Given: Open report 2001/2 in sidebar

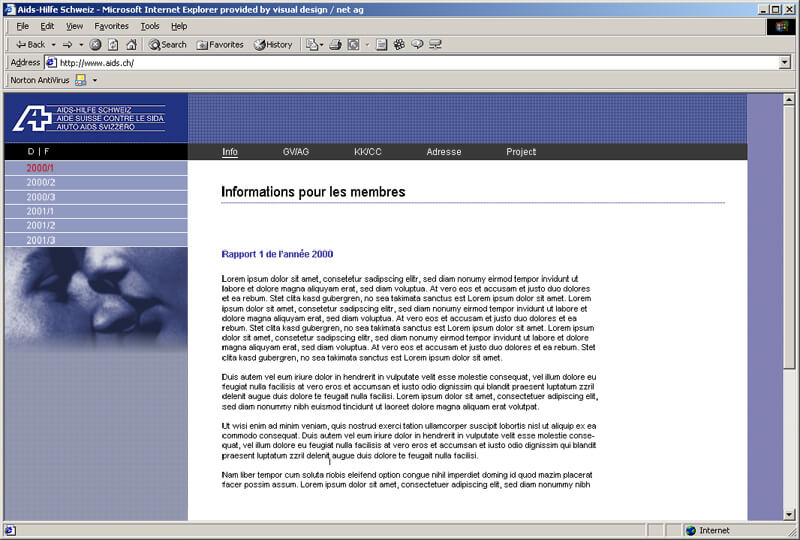Looking at the screenshot, I should (x=96, y=226).
